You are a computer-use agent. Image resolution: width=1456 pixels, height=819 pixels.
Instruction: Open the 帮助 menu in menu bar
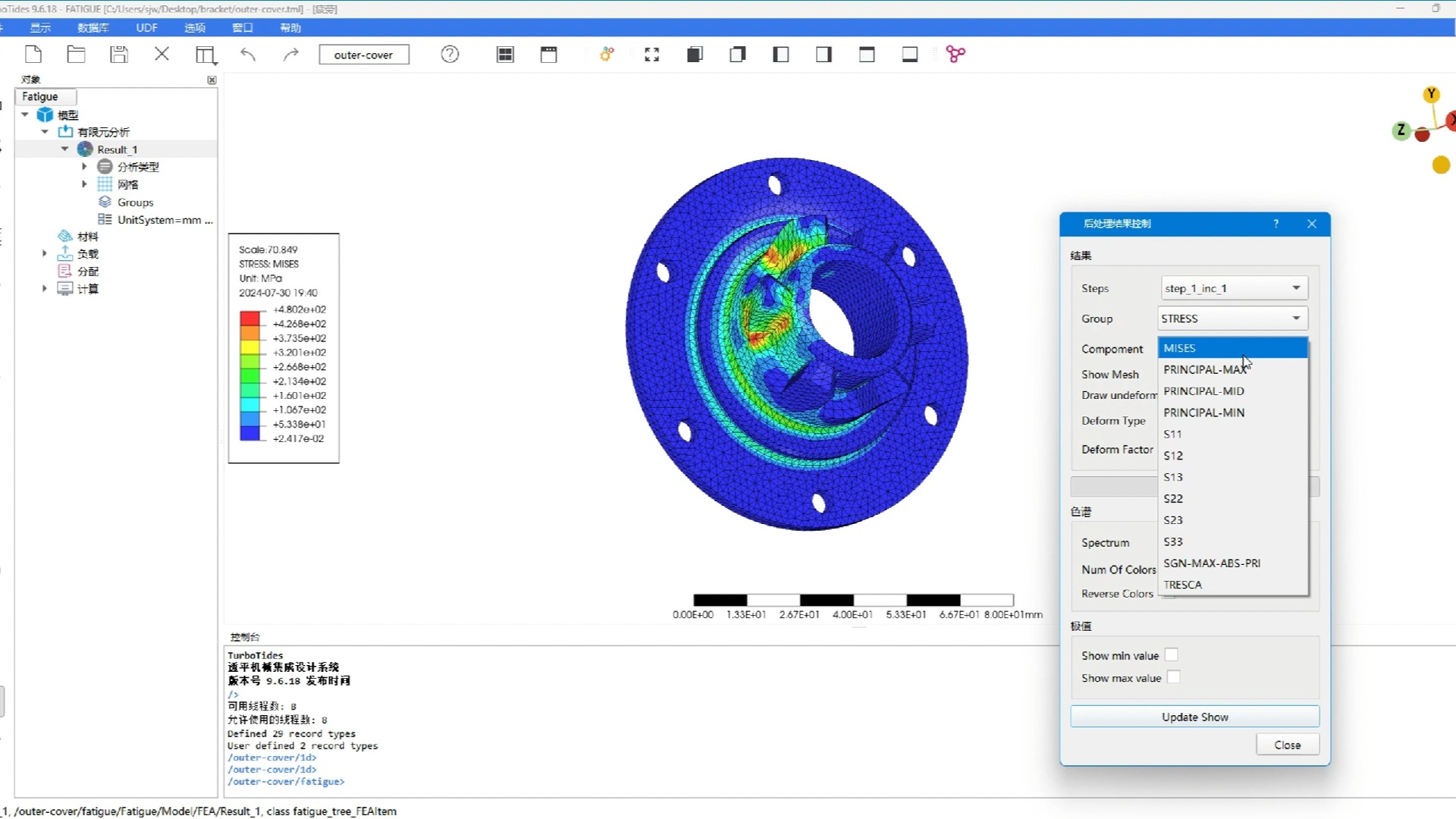(290, 27)
